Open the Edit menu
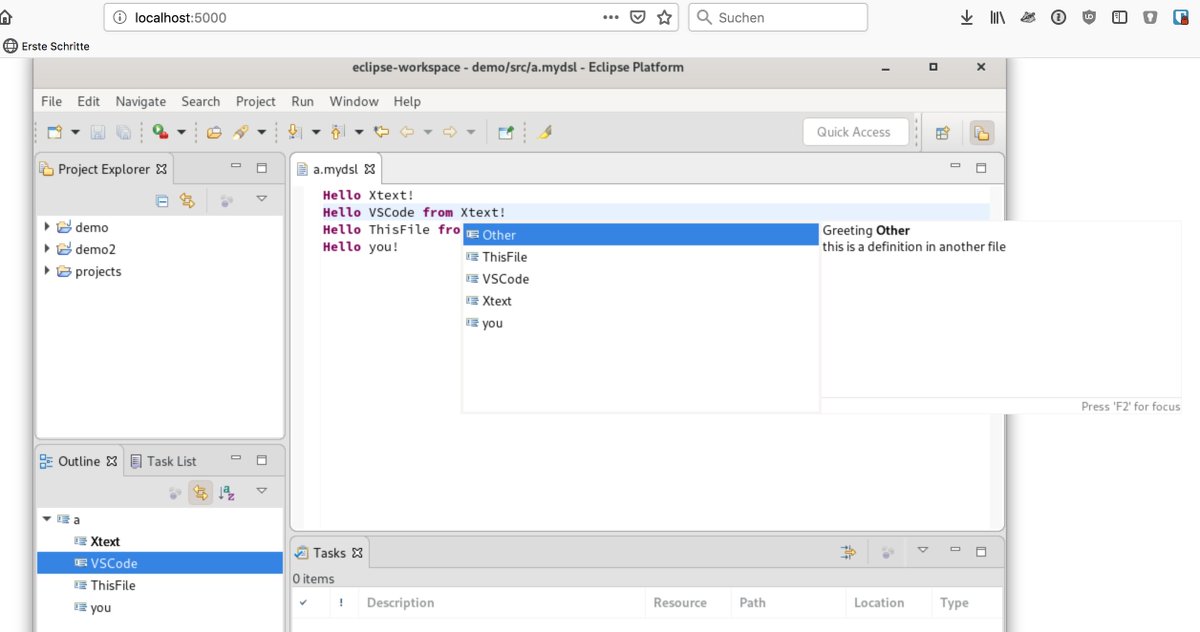This screenshot has width=1200, height=632. pos(88,101)
